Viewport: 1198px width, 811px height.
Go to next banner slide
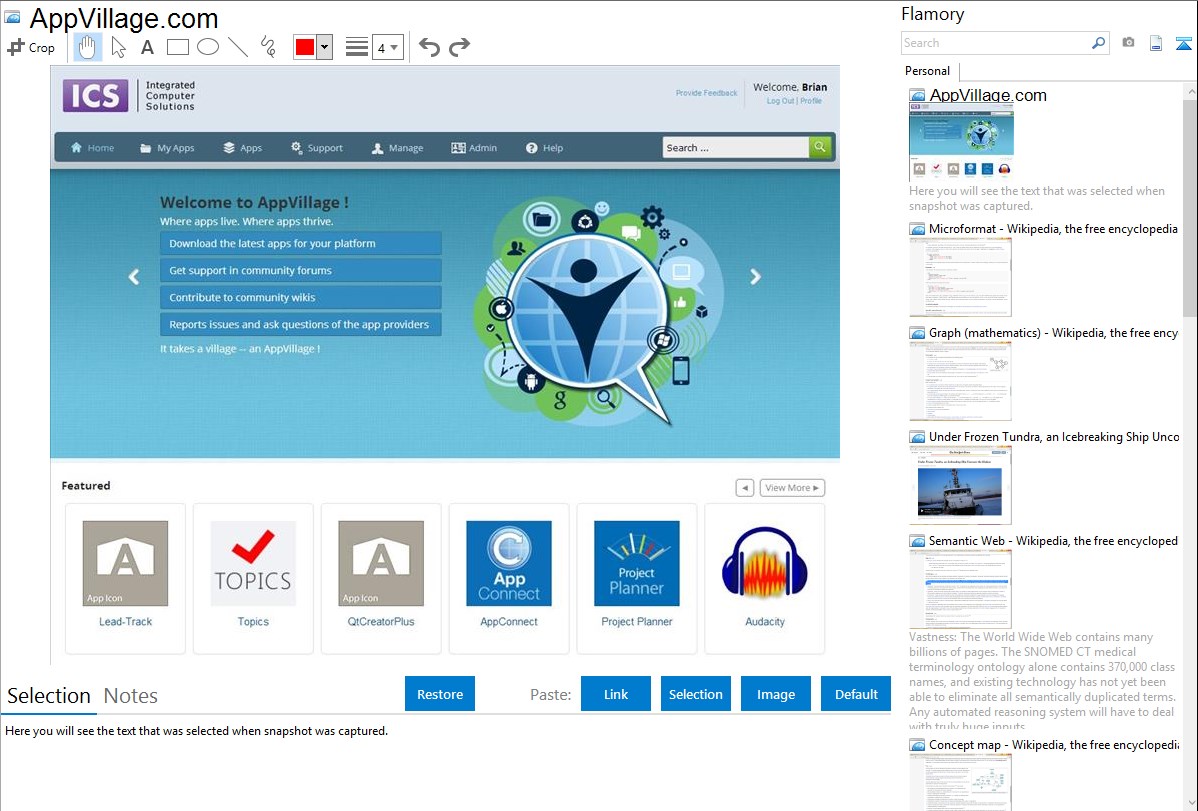(x=755, y=277)
